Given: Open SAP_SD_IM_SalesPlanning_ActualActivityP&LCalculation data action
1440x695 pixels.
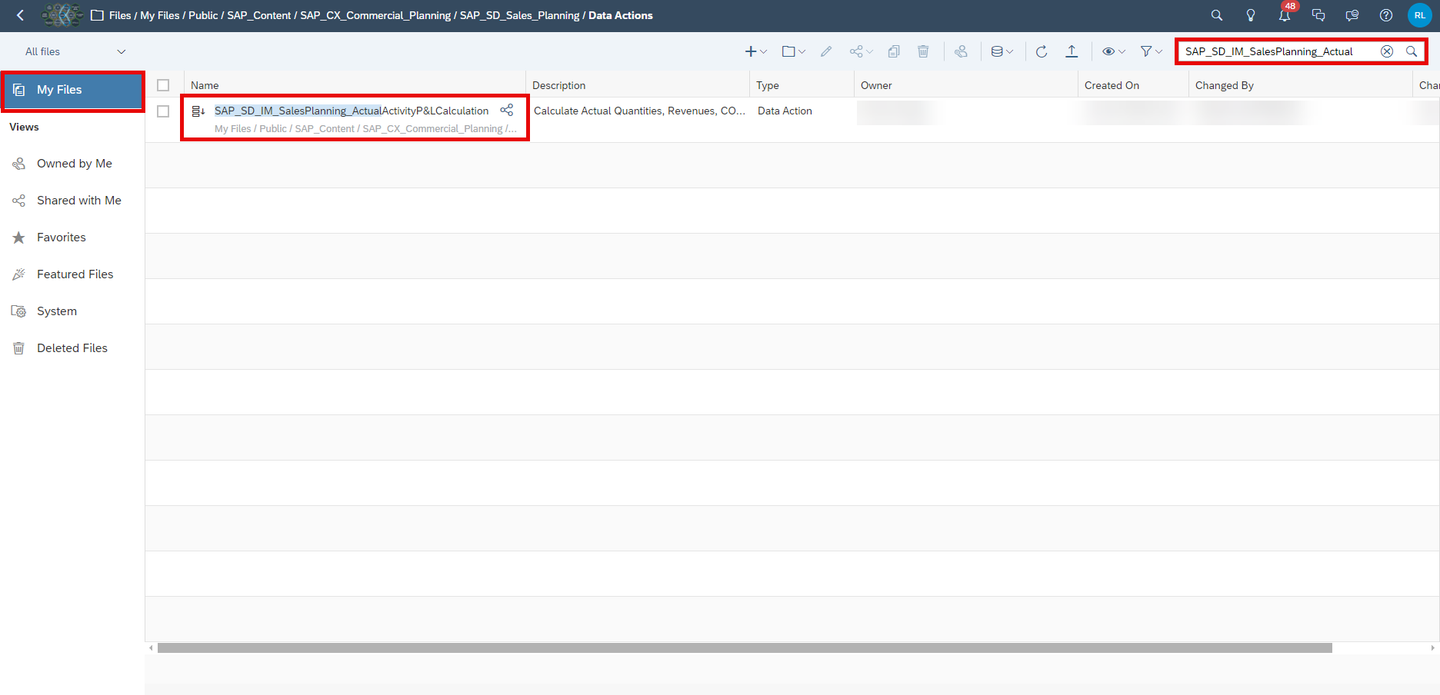Looking at the screenshot, I should click(351, 110).
